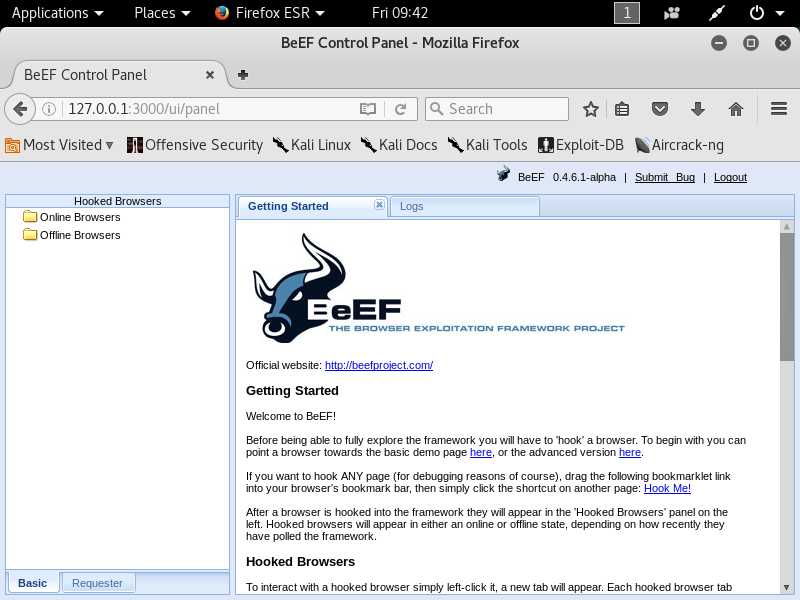This screenshot has height=600, width=800.
Task: Open the Kali Docs bookmark
Action: (399, 145)
